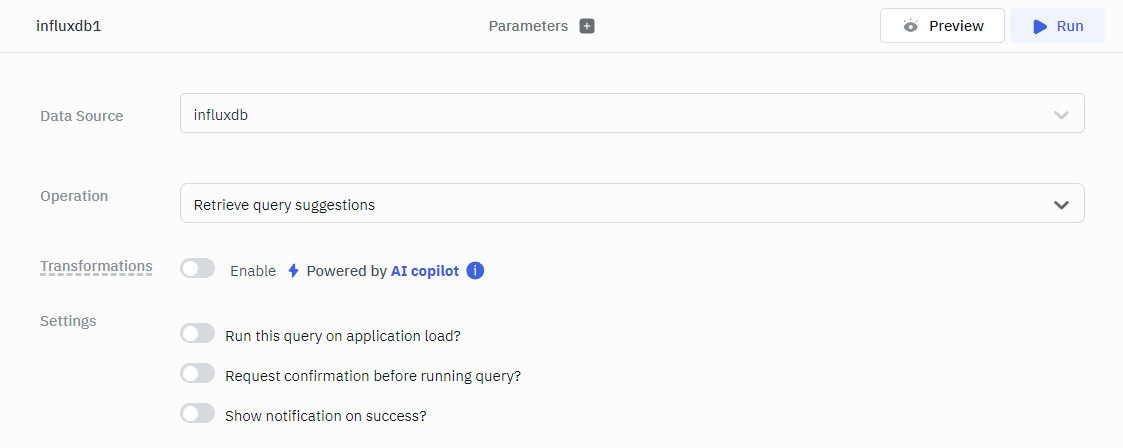The image size is (1123, 448).
Task: Click the play triangle icon in Run
Action: click(1040, 26)
